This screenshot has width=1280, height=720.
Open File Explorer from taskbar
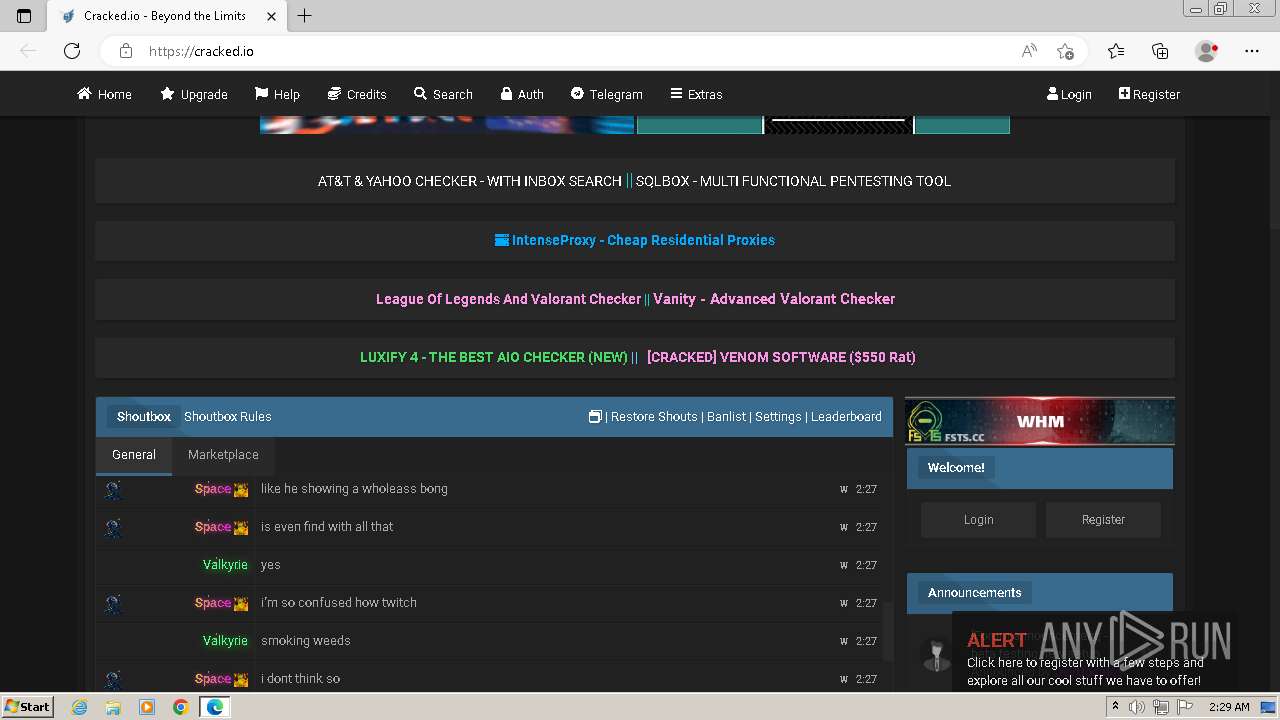[113, 707]
